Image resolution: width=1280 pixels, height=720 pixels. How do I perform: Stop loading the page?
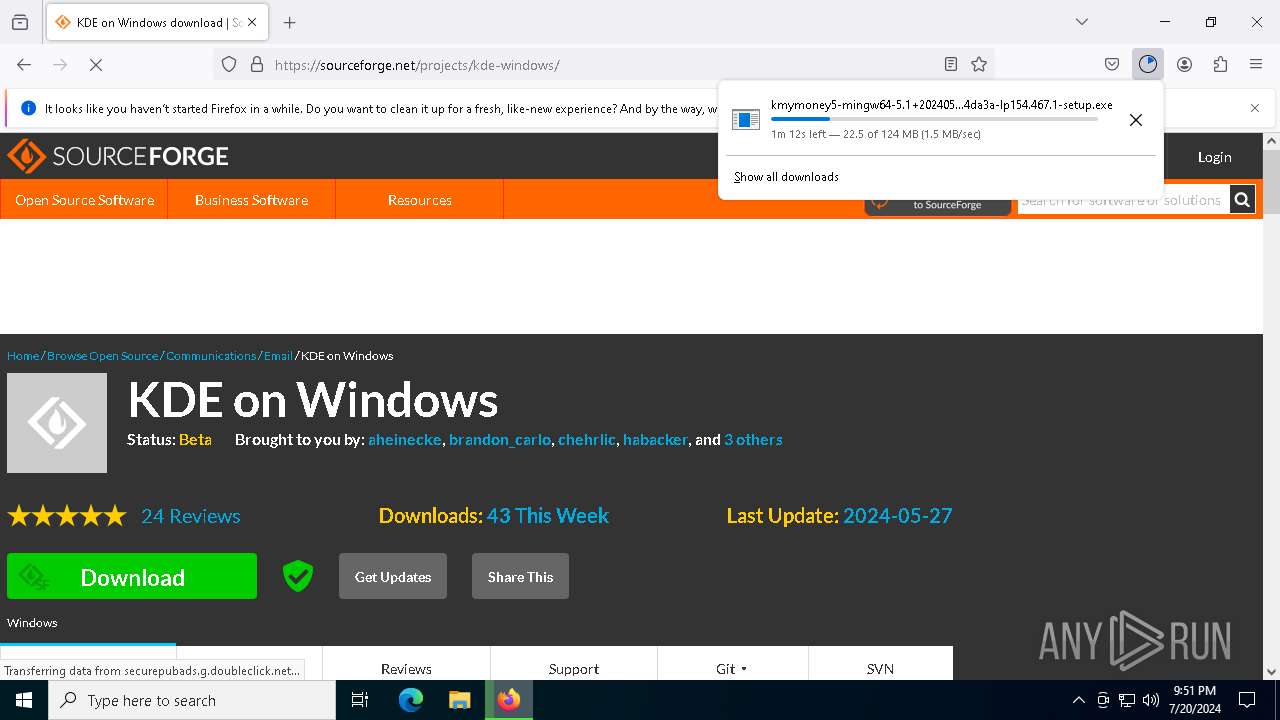pyautogui.click(x=96, y=64)
